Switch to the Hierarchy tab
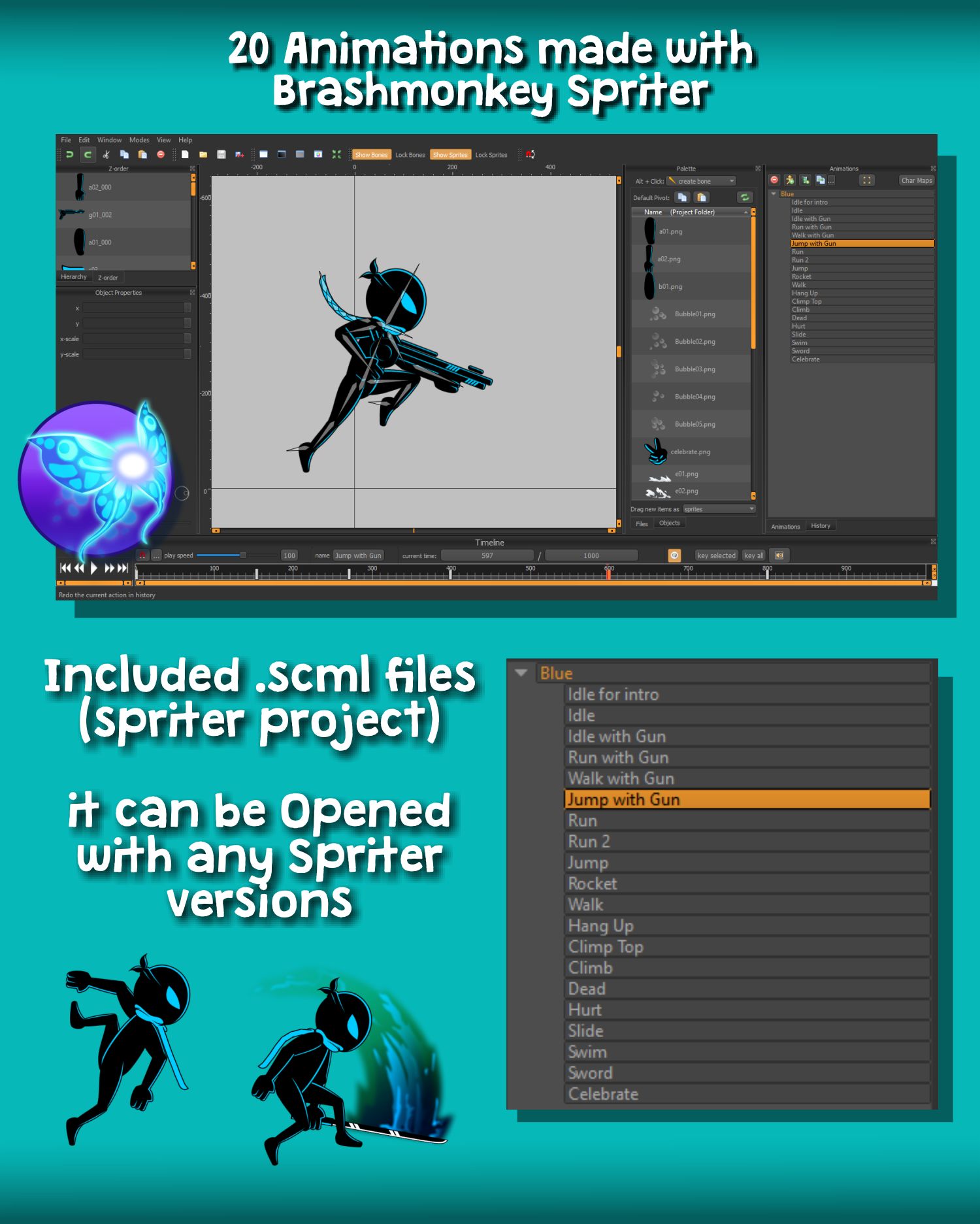This screenshot has width=980, height=1224. [74, 277]
